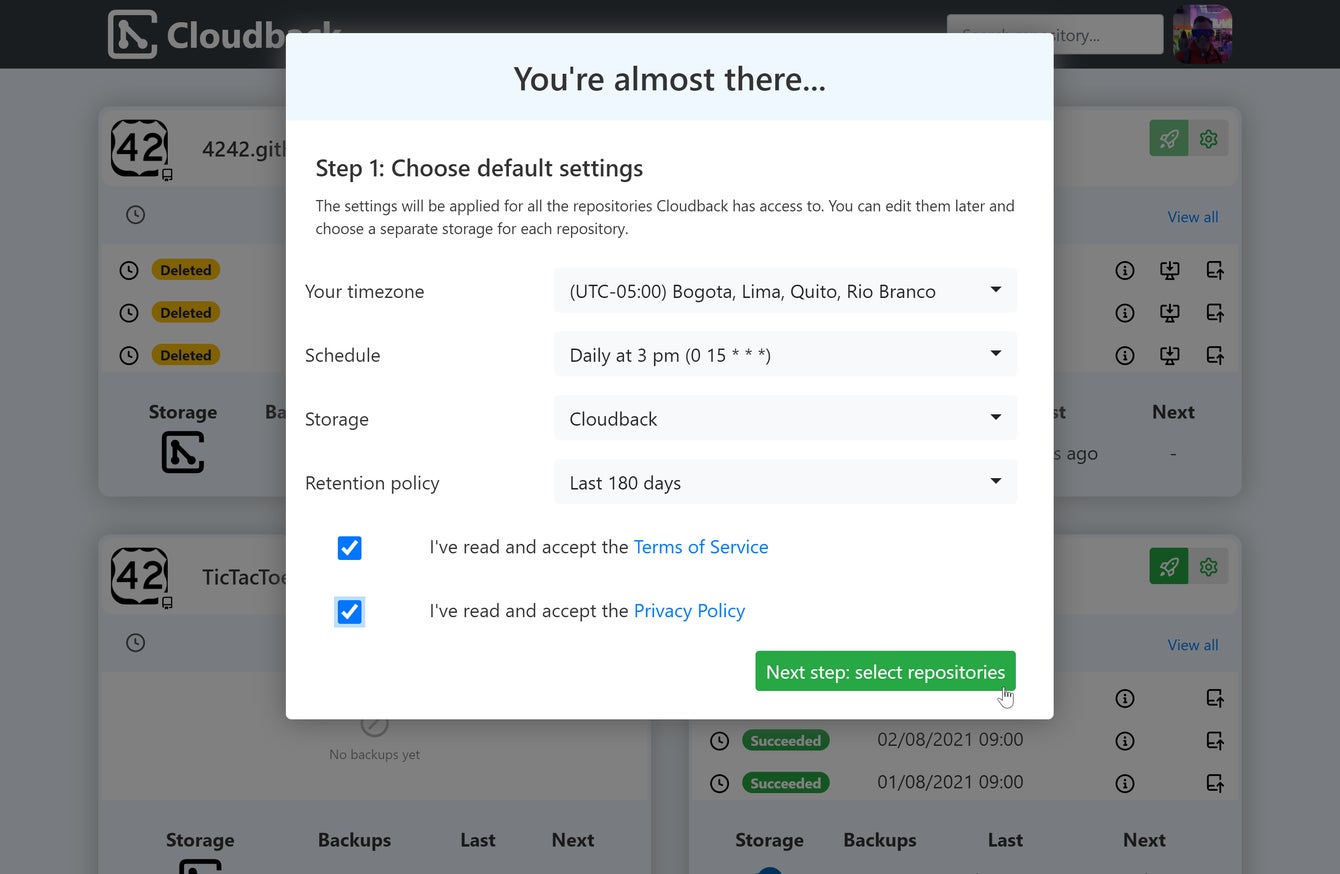Expand the Schedule dropdown
The height and width of the screenshot is (874, 1340).
[x=785, y=355]
